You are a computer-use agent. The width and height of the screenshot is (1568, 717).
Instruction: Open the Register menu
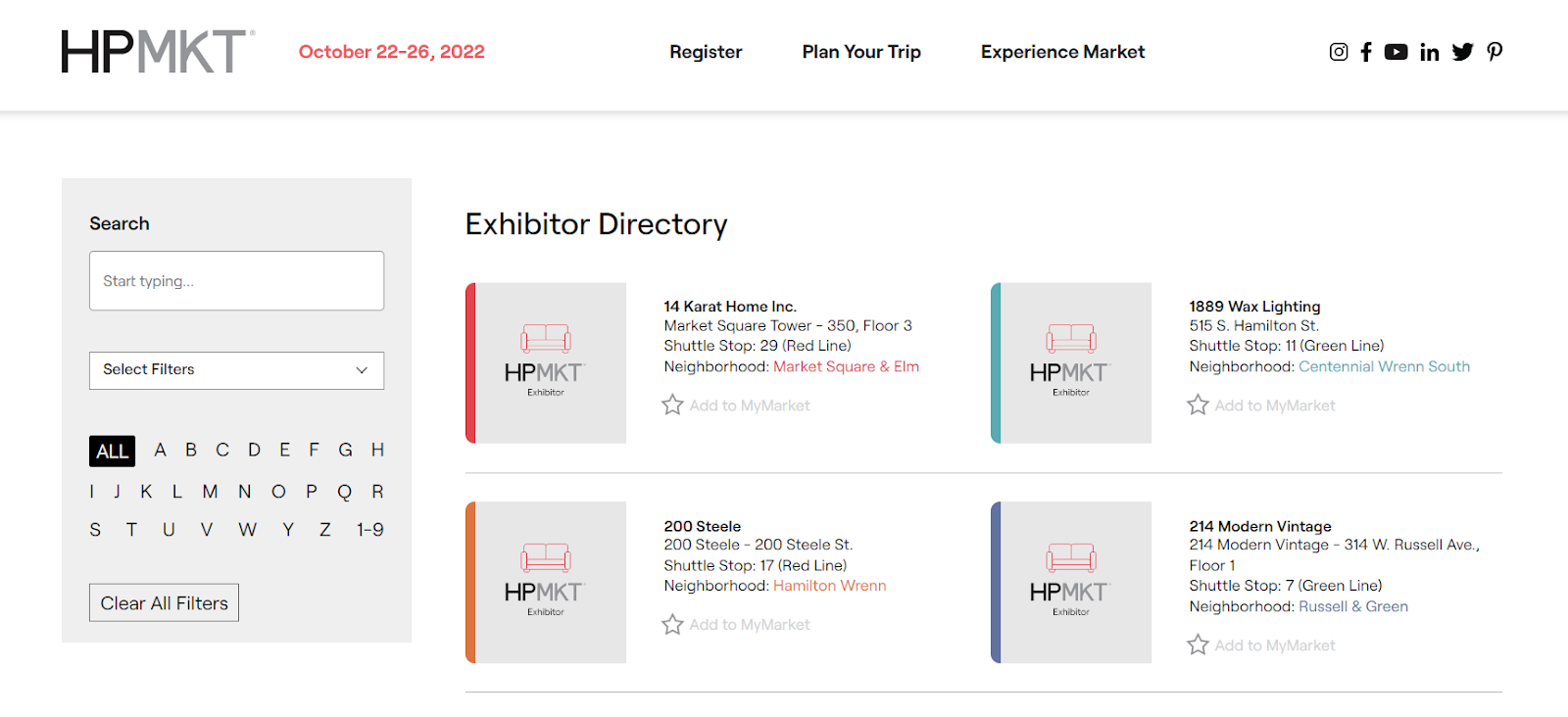(x=706, y=52)
